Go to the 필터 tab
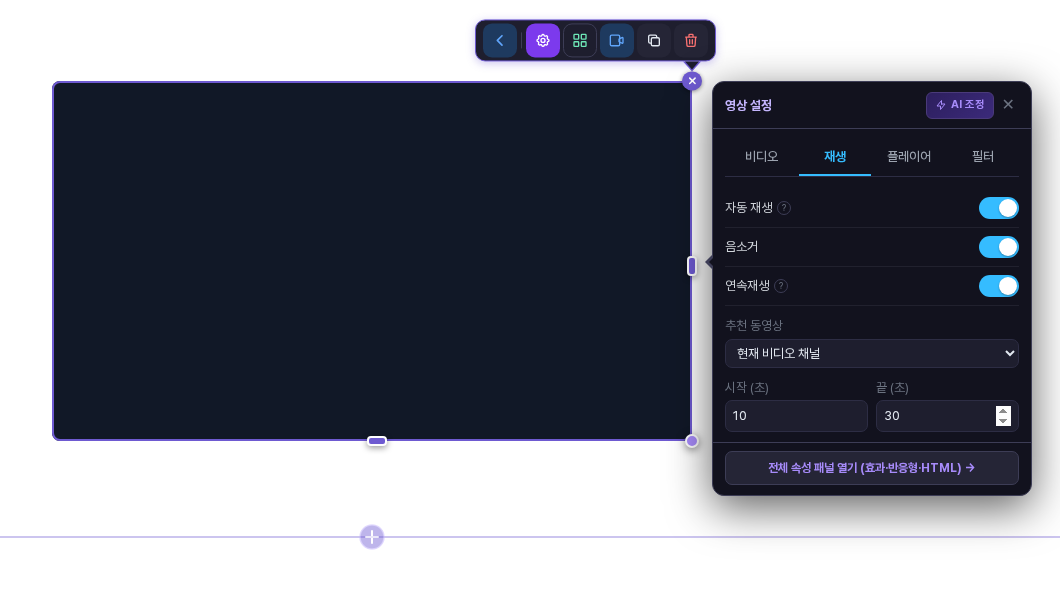 982,157
